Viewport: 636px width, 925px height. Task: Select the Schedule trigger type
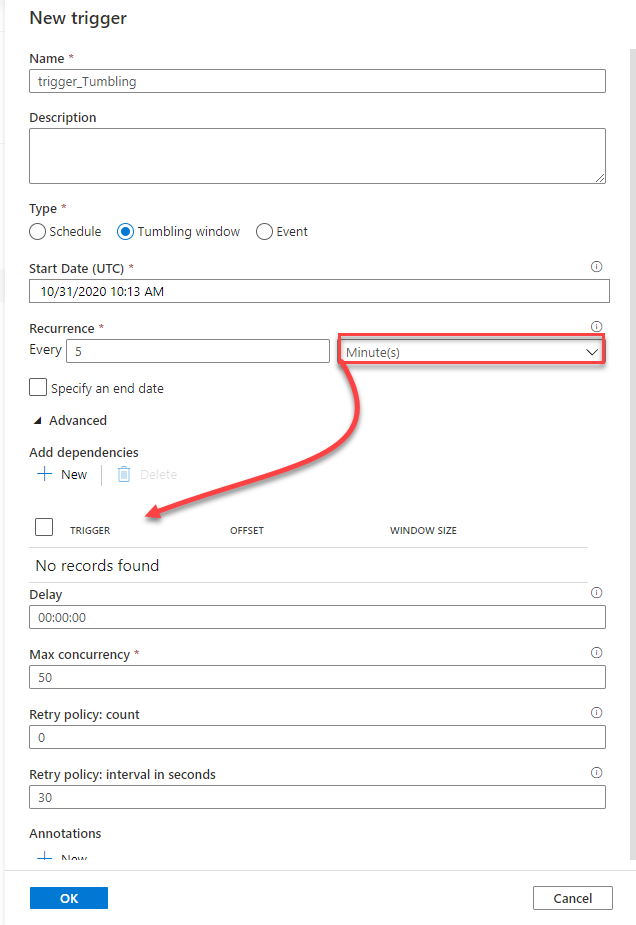(x=38, y=232)
